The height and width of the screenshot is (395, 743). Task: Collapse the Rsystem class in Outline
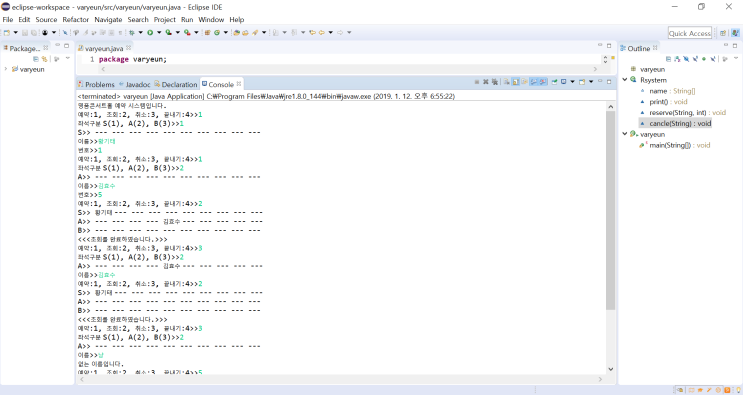[625, 80]
